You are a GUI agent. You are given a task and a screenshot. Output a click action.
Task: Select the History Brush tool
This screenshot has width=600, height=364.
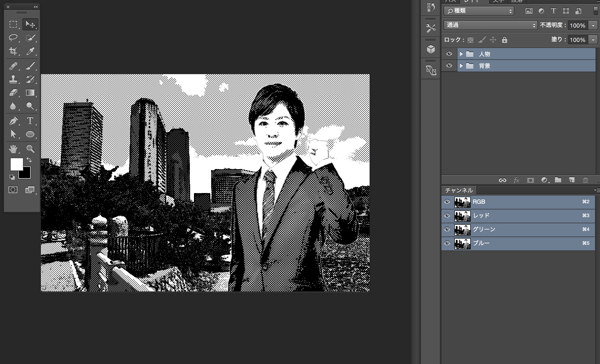pos(30,79)
